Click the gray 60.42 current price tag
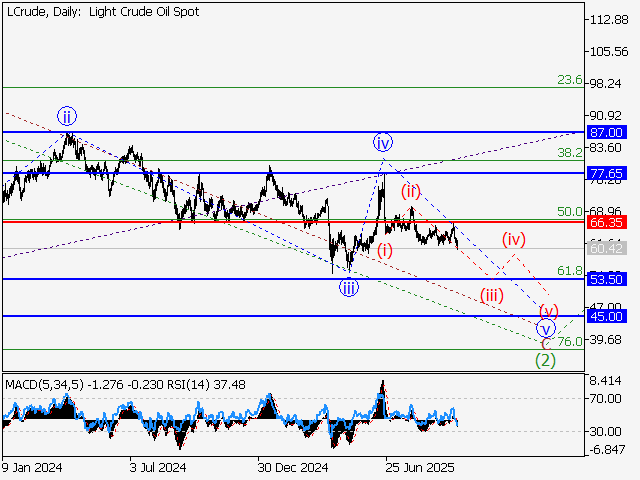Viewport: 640px width, 480px height. pyautogui.click(x=607, y=248)
